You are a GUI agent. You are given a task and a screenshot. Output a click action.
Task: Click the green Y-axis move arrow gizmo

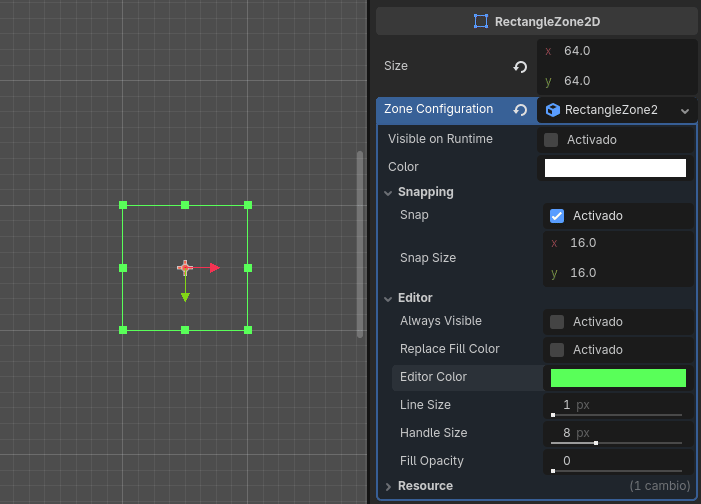[185, 297]
